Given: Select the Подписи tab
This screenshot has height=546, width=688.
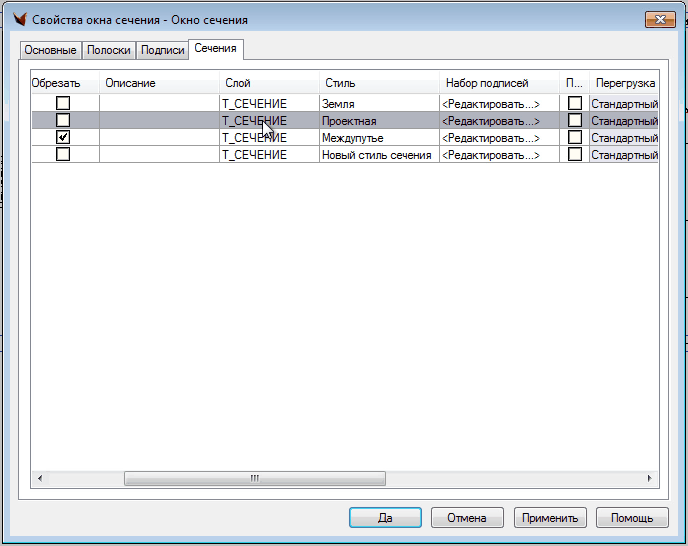Looking at the screenshot, I should click(x=162, y=50).
